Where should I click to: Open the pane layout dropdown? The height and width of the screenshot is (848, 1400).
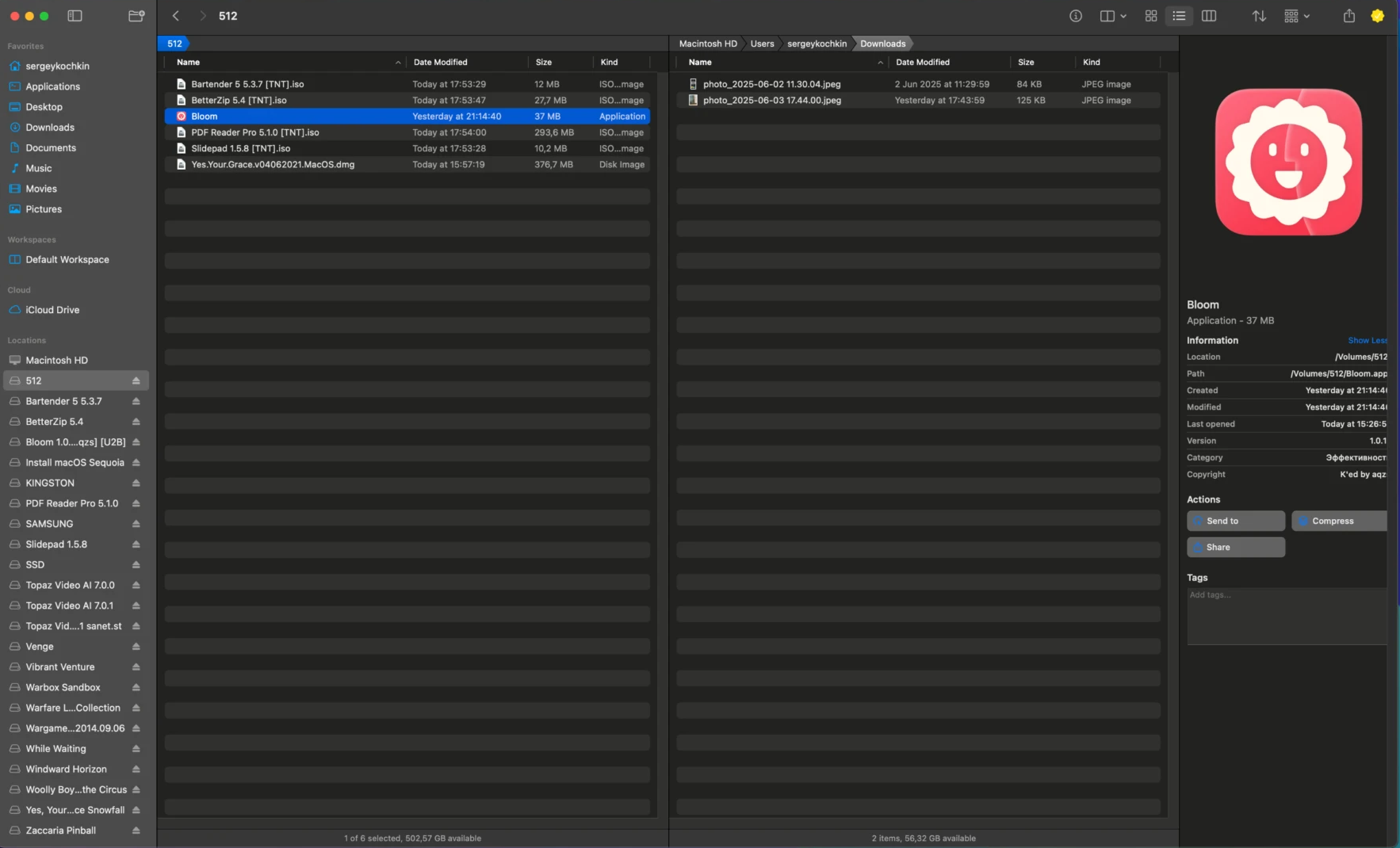coord(1113,16)
